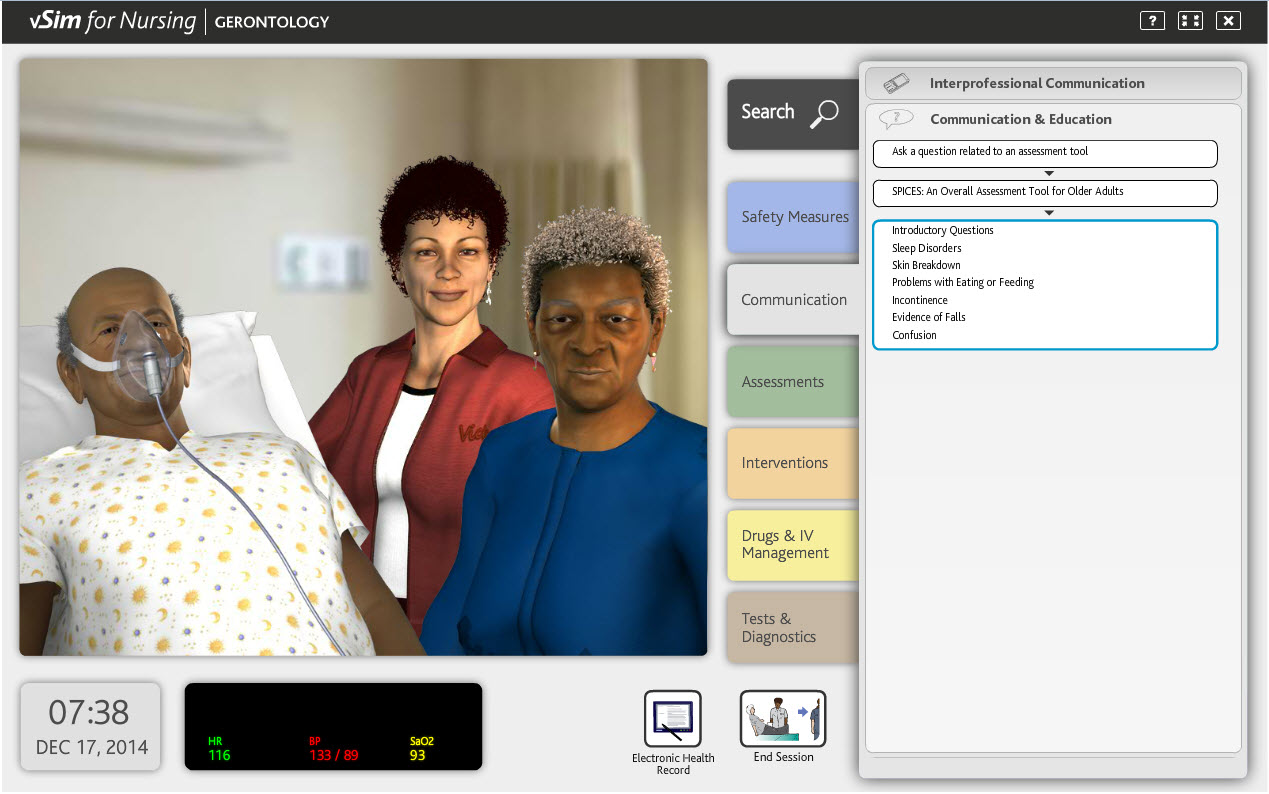This screenshot has height=794, width=1269.
Task: Open the Help panel with the question mark icon
Action: click(1151, 20)
